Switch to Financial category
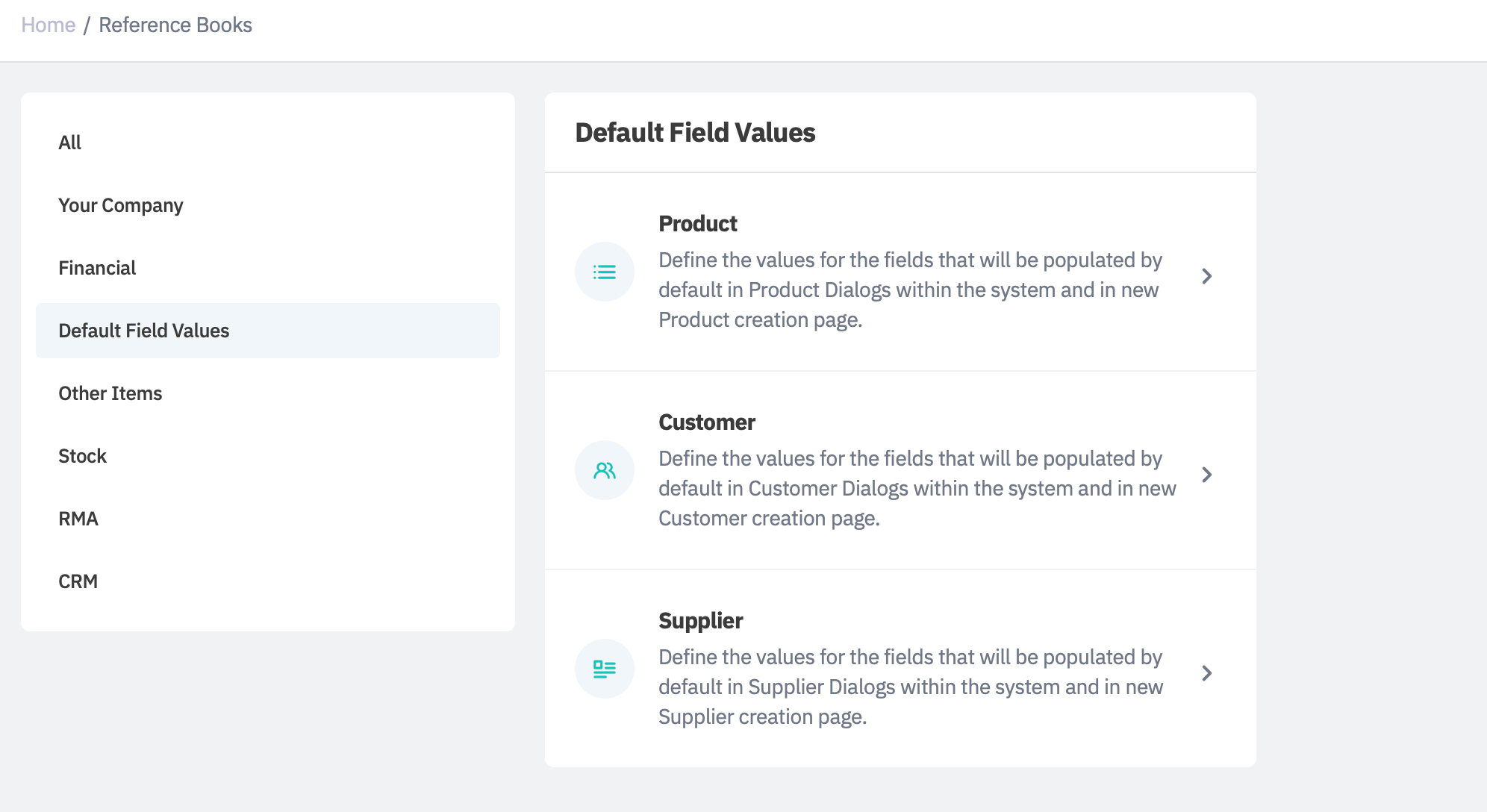The image size is (1487, 812). [x=97, y=268]
